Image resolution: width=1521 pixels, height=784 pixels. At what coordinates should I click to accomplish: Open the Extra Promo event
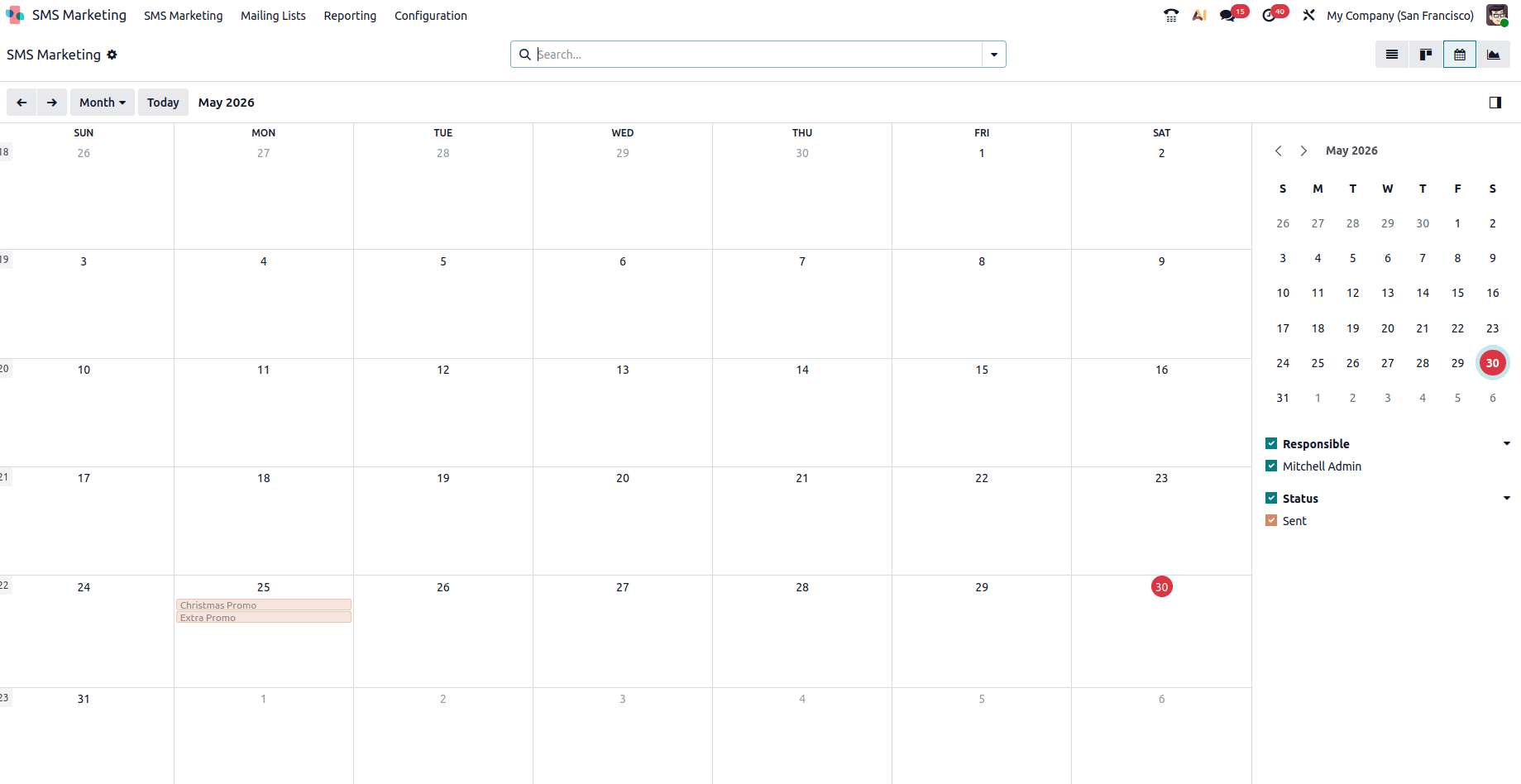(264, 618)
